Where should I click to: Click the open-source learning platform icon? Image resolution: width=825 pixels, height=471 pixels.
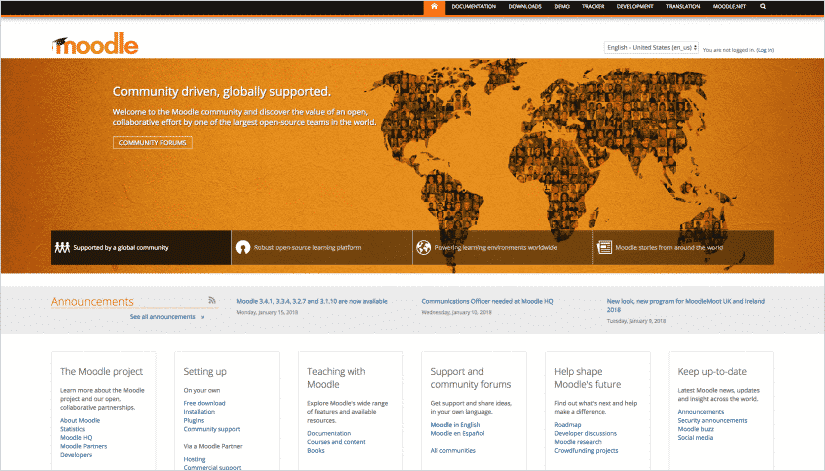coord(243,247)
